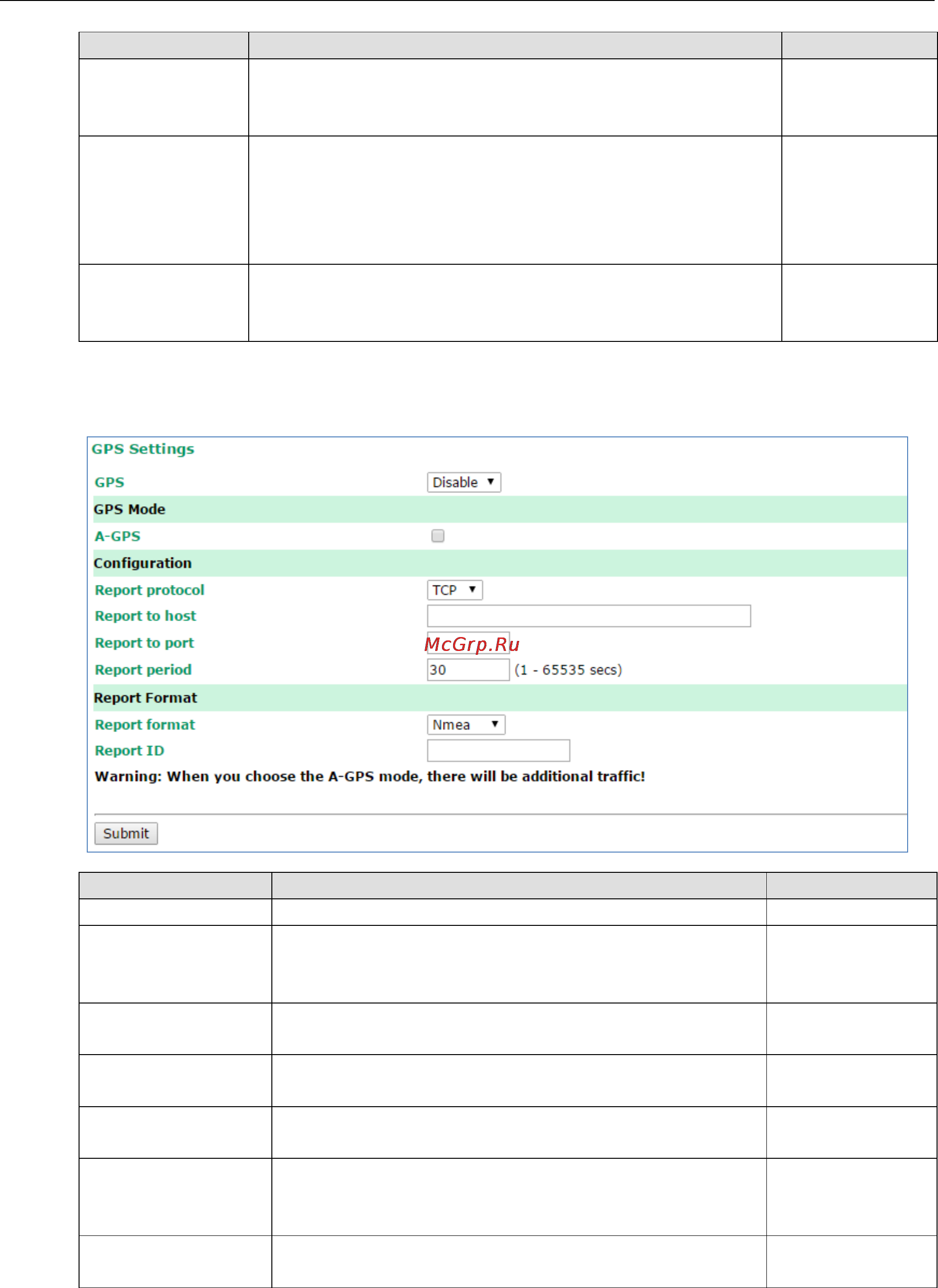Click the 'Report period' label
938x1288 pixels.
[x=143, y=669]
